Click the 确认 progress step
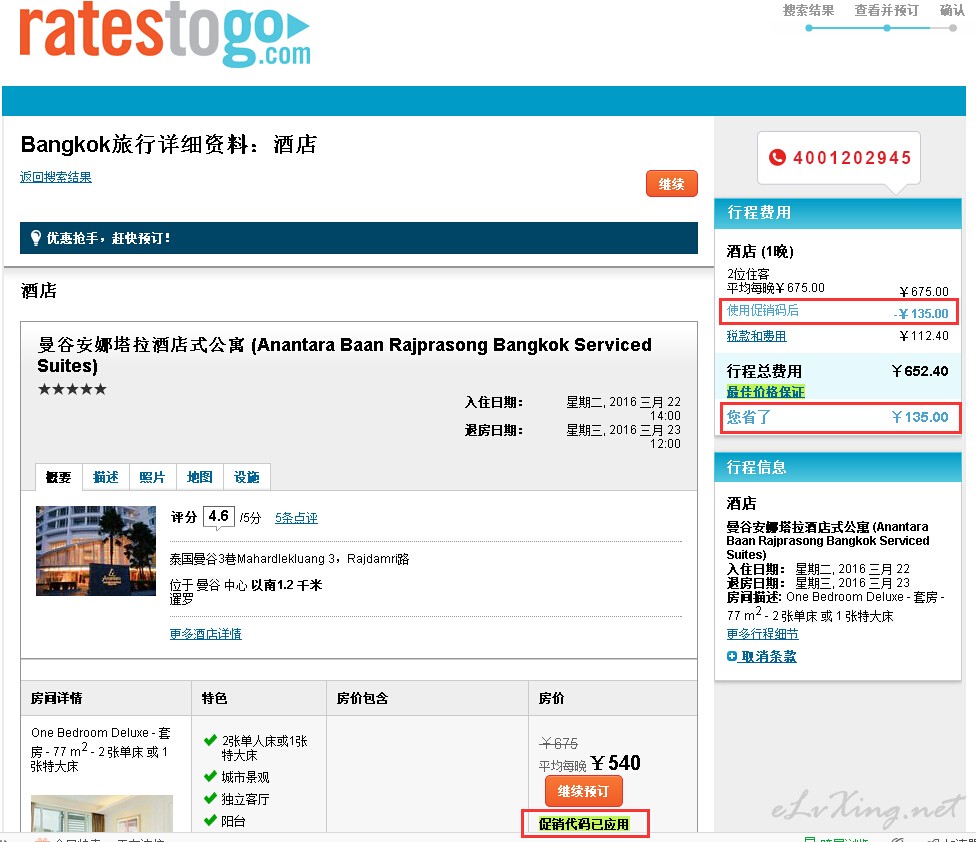Screen dimensions: 976x842 pos(952,11)
